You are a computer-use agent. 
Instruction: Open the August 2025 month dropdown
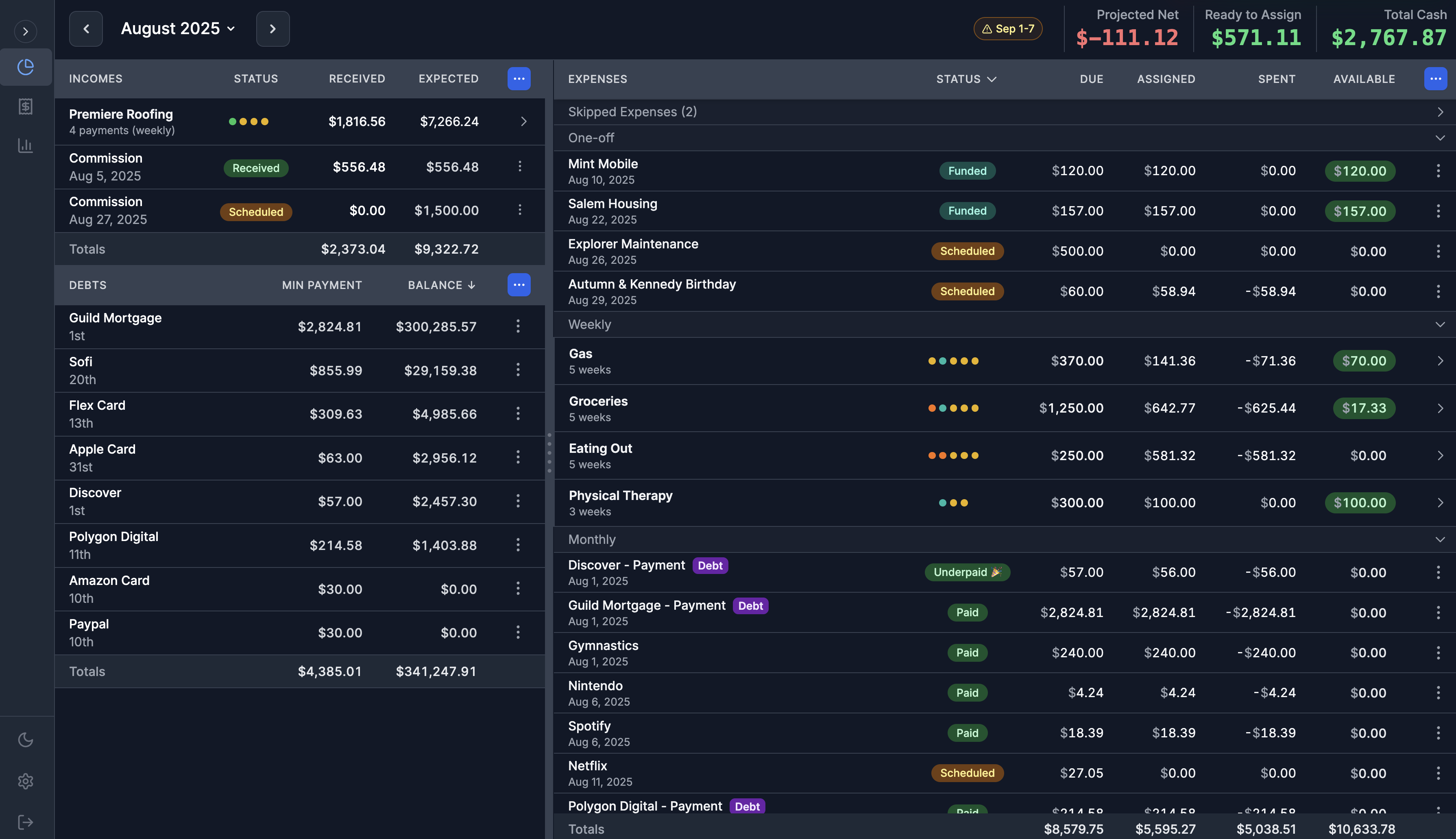tap(178, 28)
